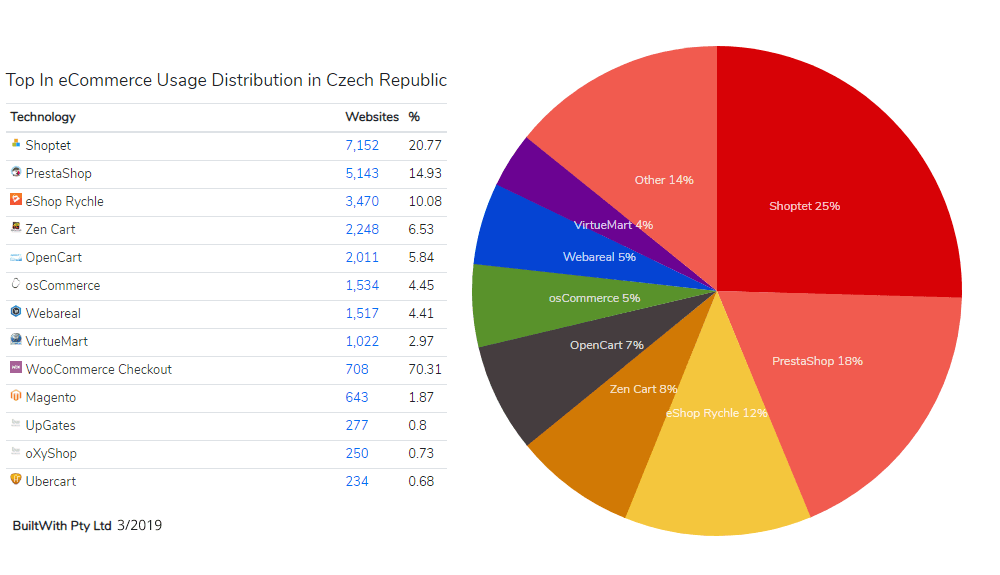This screenshot has height=575, width=1000.
Task: Open the 643 Magento websites link
Action: point(356,398)
